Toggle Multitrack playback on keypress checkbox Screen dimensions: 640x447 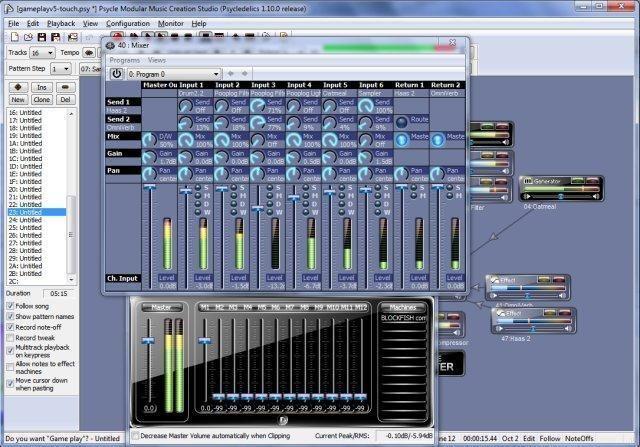[x=10, y=351]
